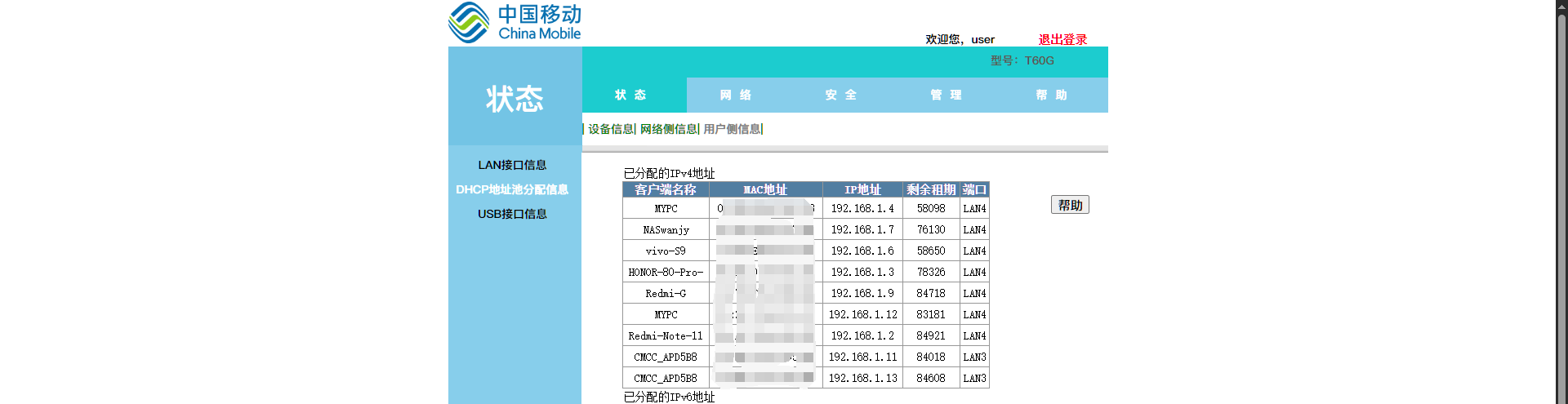The width and height of the screenshot is (1568, 404).
Task: Click the page vertical scrollbar
Action: (1561, 204)
